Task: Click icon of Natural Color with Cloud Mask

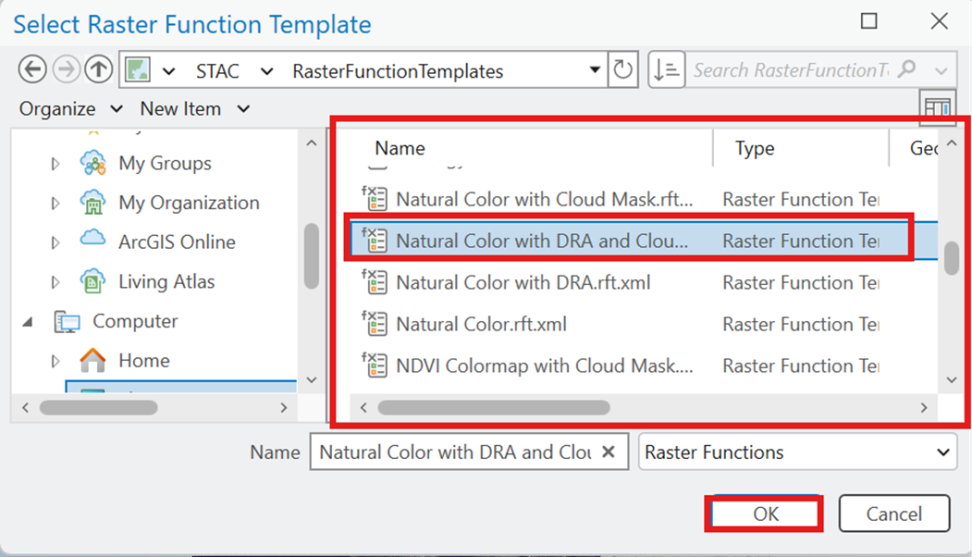Action: tap(374, 198)
